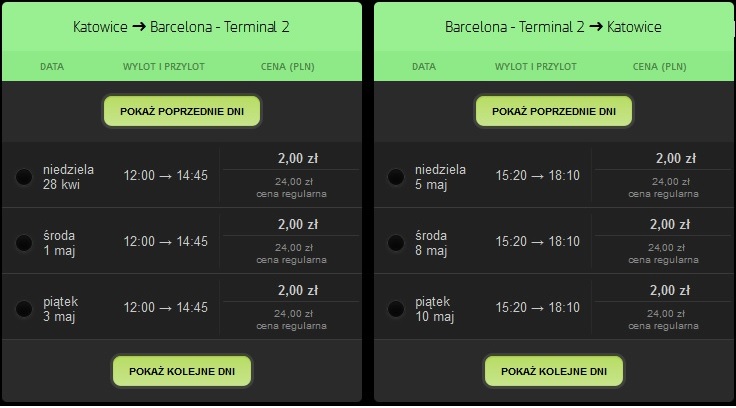The width and height of the screenshot is (736, 408).
Task: Select the piątek 10 maj return flight radio button
Action: pos(396,309)
